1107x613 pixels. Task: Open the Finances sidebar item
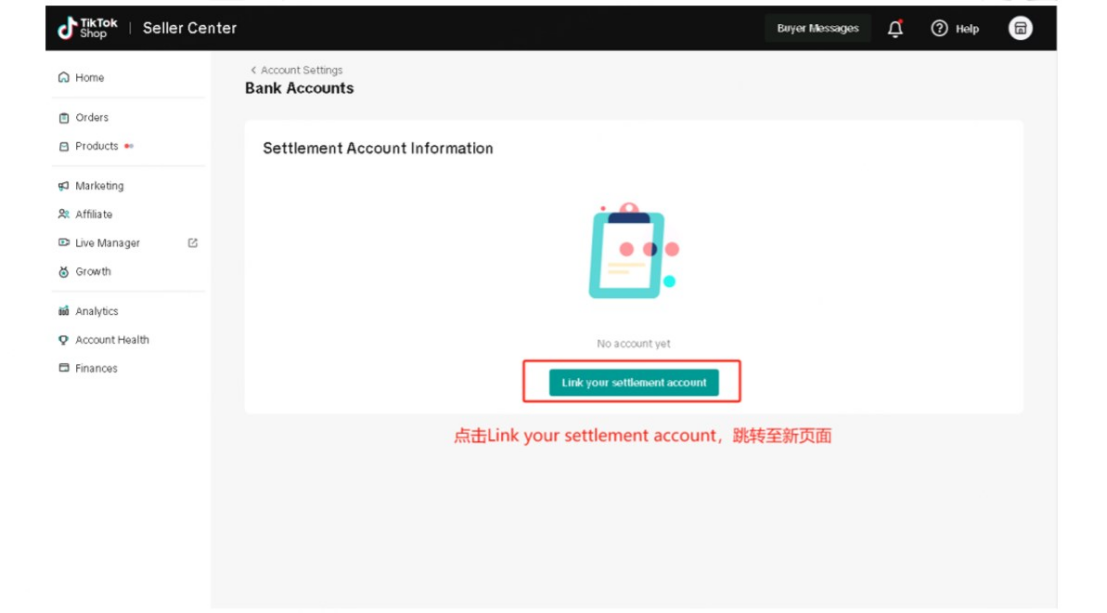(96, 369)
